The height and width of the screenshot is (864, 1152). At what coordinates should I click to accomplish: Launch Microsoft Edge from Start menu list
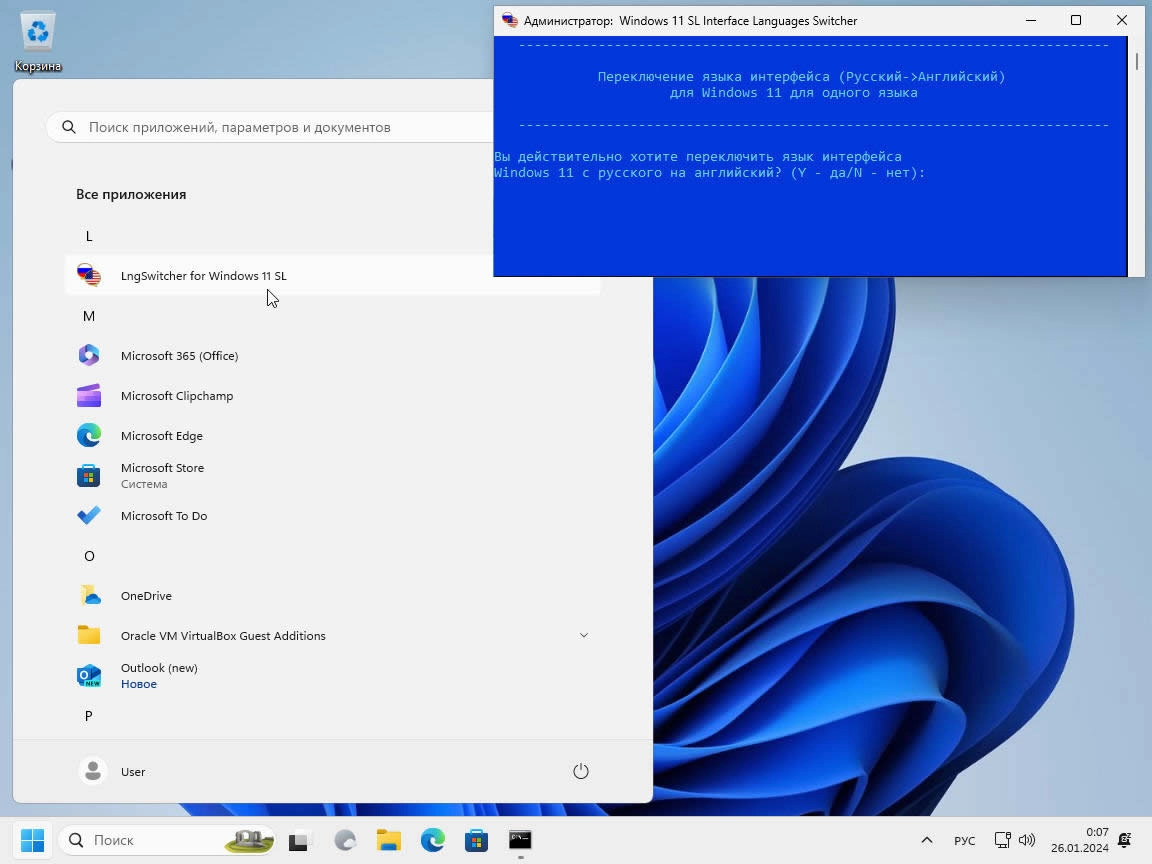click(161, 436)
